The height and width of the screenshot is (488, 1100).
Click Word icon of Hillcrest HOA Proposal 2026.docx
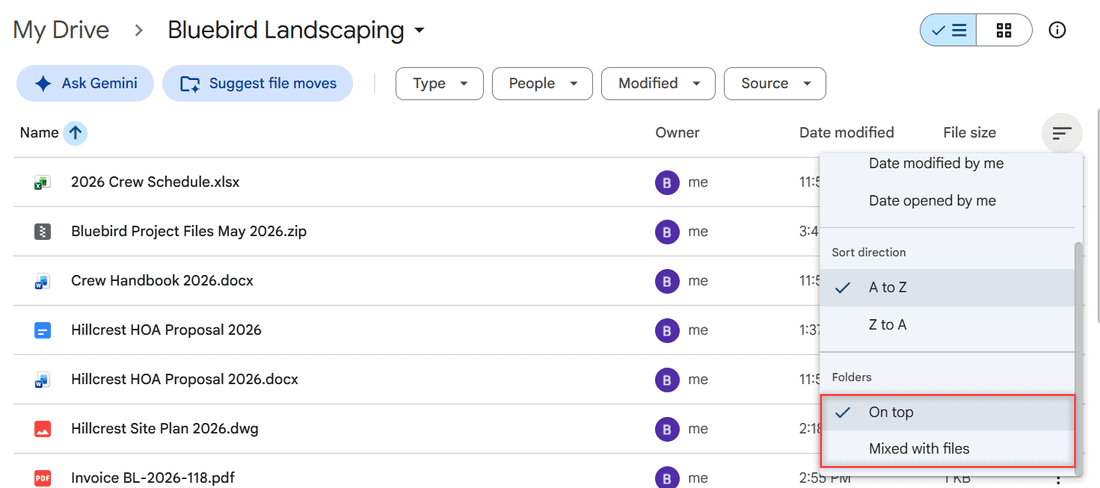42,380
